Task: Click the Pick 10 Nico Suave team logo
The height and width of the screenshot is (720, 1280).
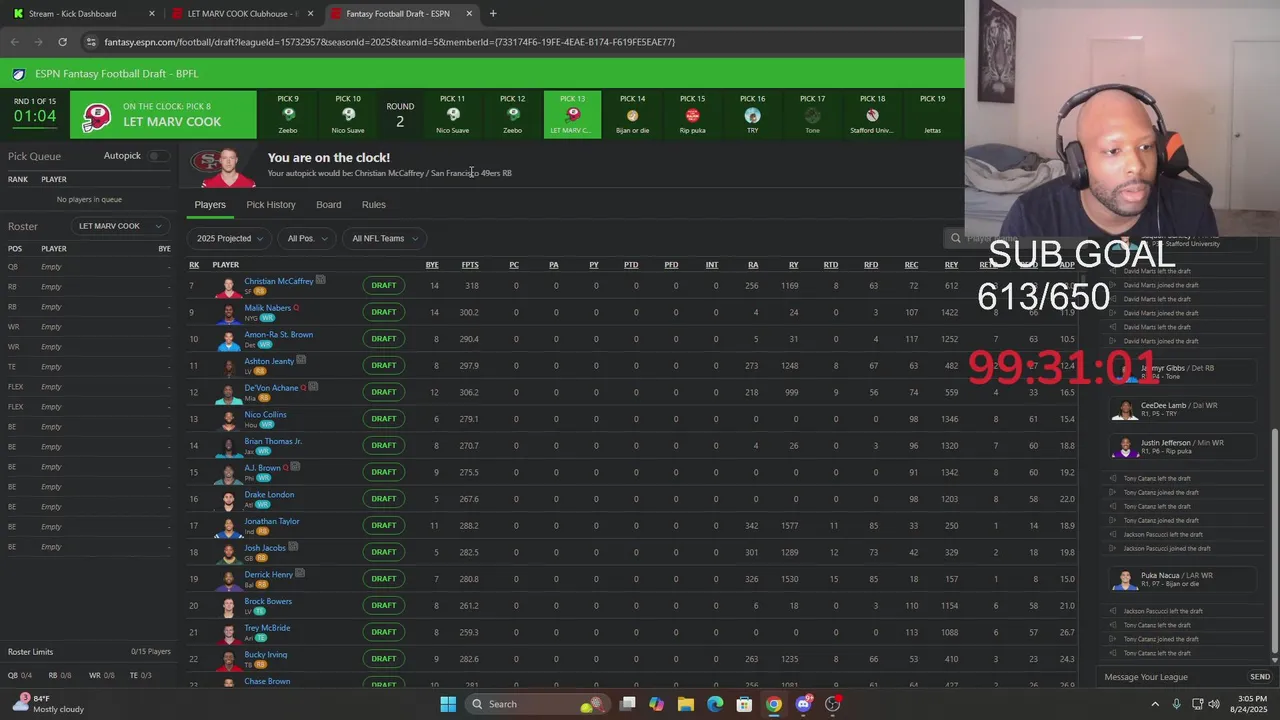Action: pos(348,115)
